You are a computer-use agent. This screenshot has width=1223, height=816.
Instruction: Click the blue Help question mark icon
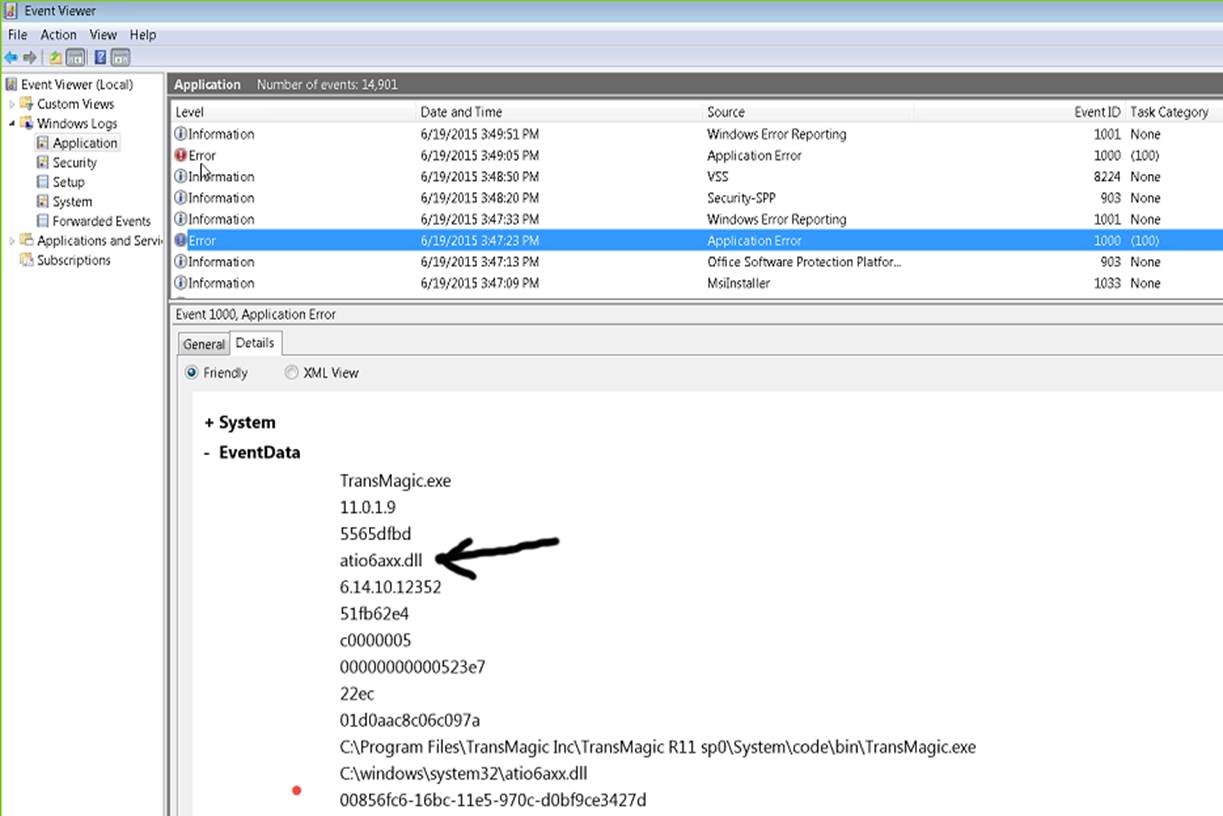[101, 58]
